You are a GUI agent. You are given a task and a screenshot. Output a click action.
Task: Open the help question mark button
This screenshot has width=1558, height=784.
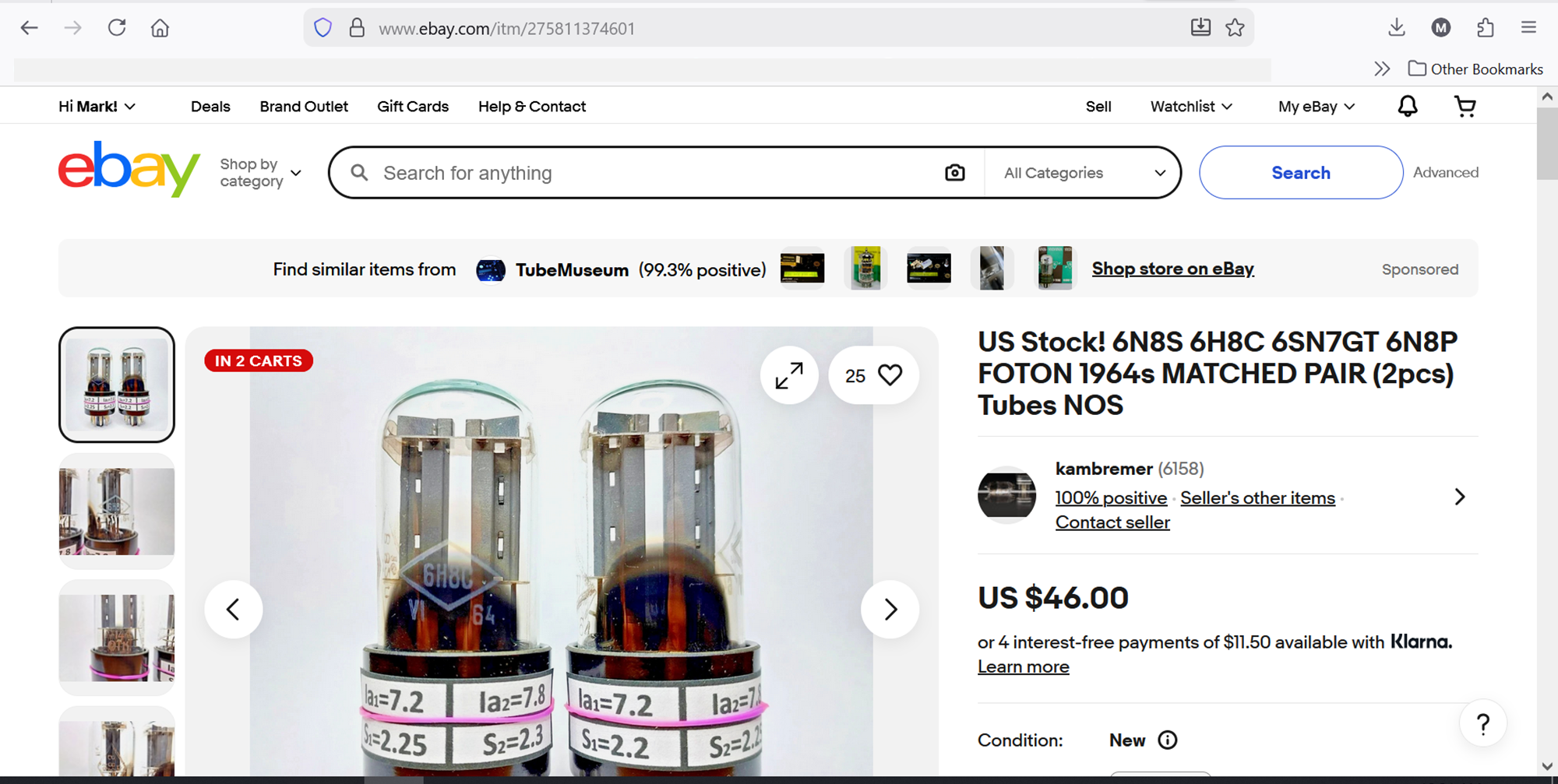tap(1483, 724)
